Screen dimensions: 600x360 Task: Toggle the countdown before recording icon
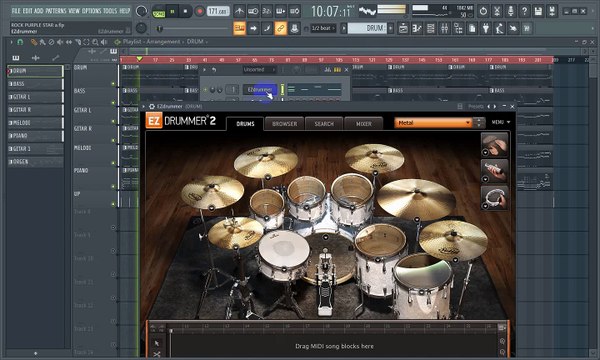coord(267,11)
